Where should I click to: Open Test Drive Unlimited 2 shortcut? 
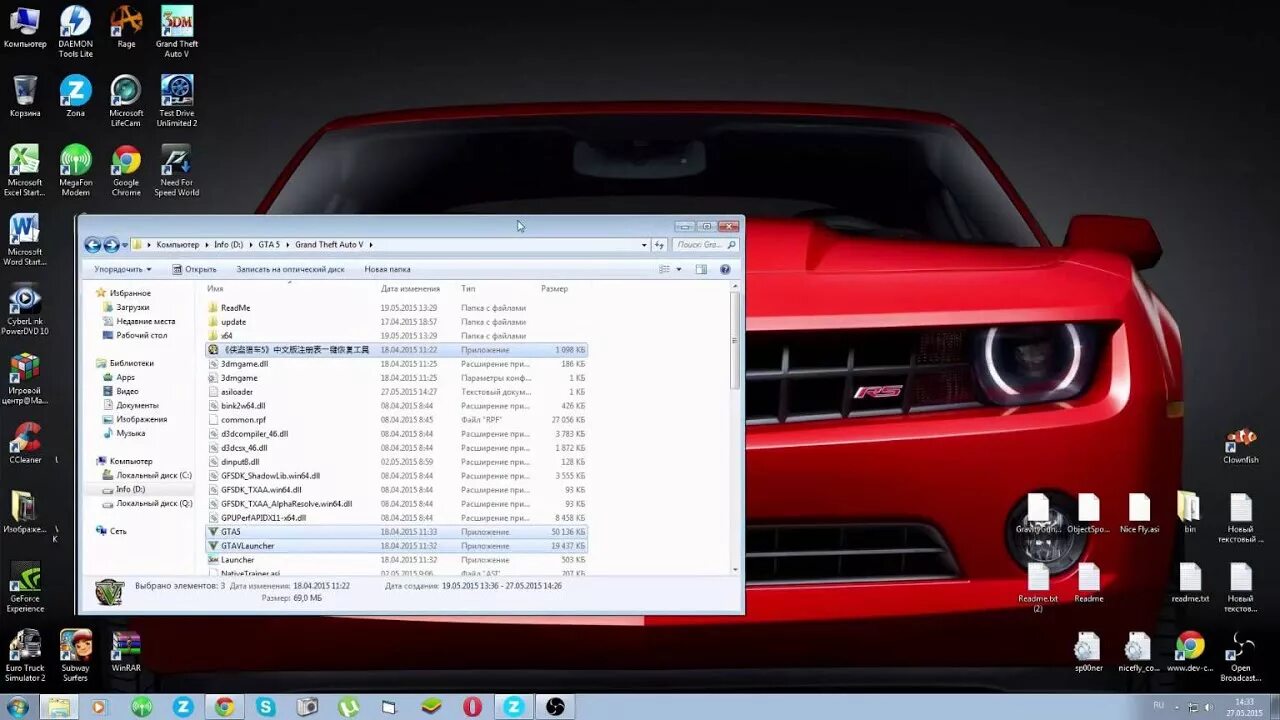(177, 101)
